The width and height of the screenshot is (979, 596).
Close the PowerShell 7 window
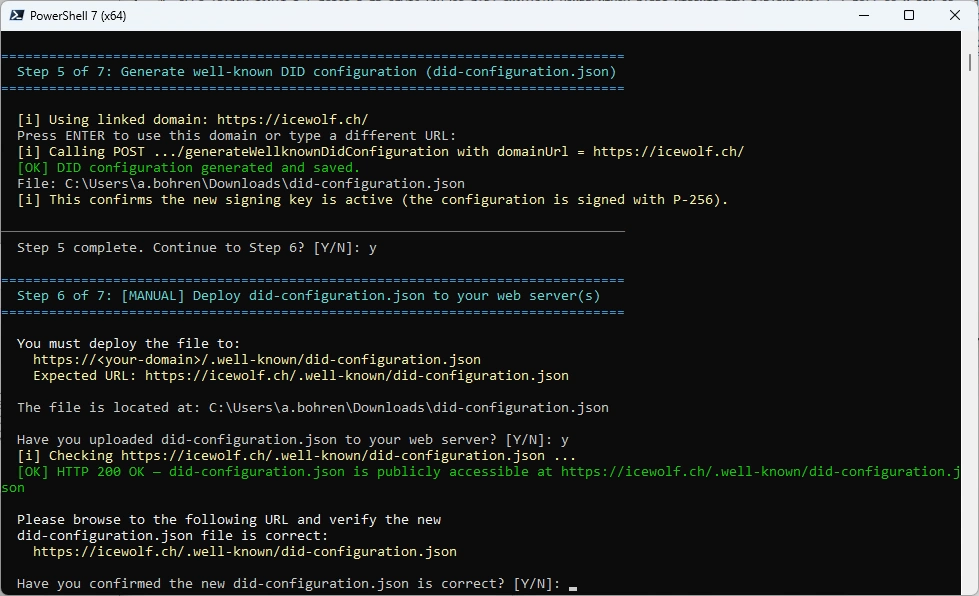pos(955,16)
